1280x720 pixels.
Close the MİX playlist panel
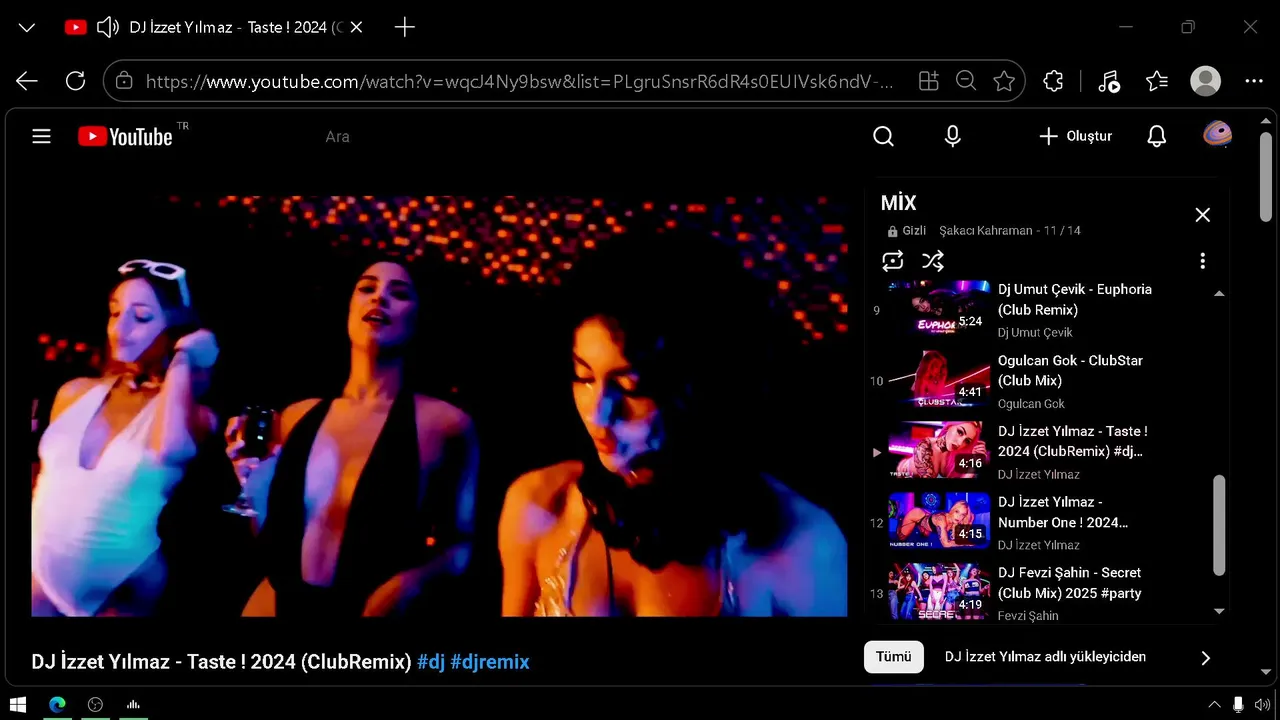(1203, 215)
